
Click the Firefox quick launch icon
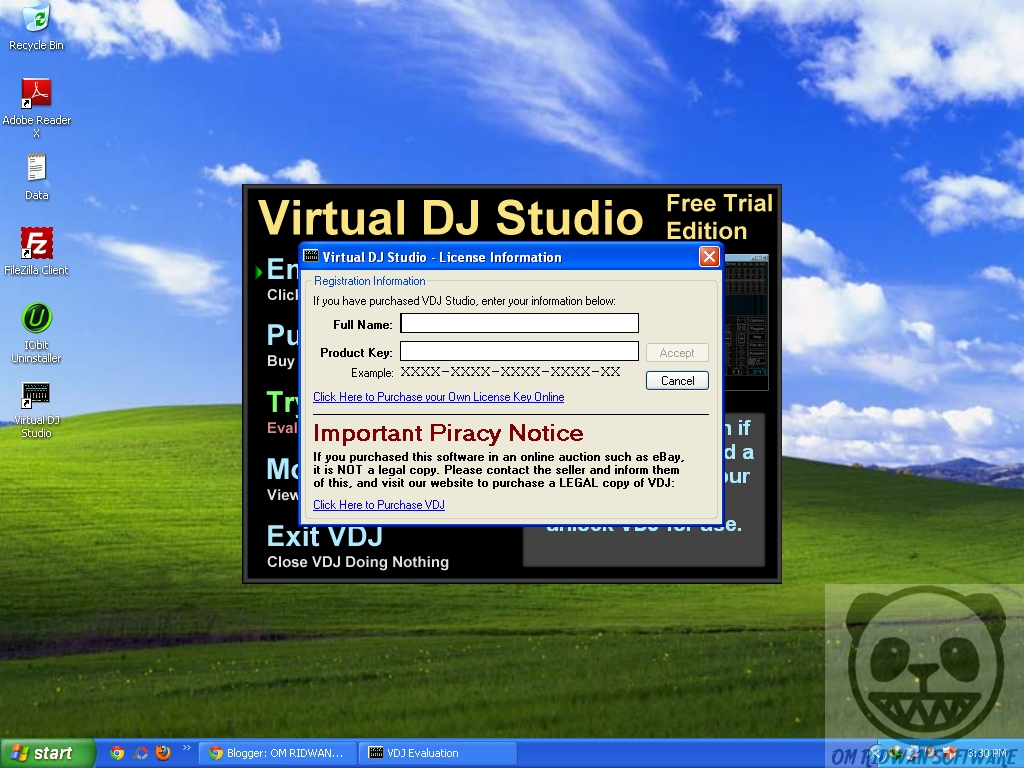(163, 753)
